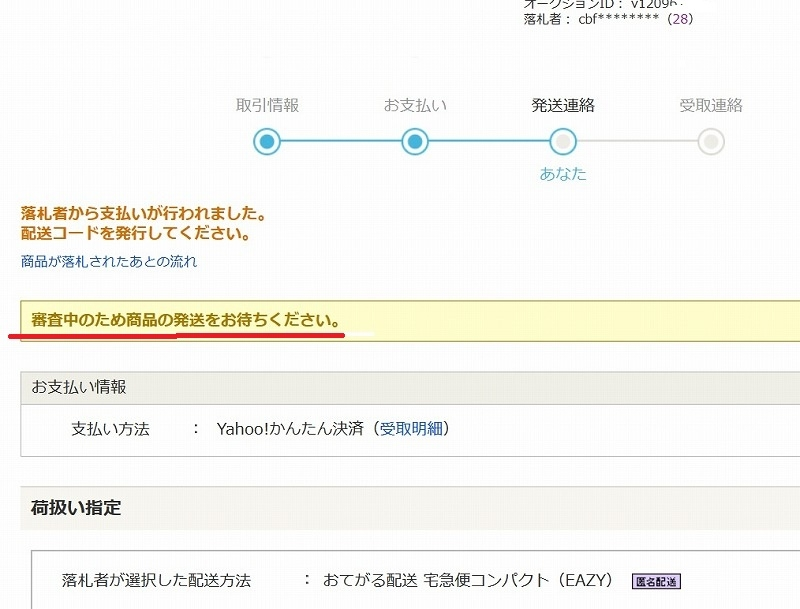Click the 取引情報 step label
The image size is (800, 609).
click(x=267, y=105)
